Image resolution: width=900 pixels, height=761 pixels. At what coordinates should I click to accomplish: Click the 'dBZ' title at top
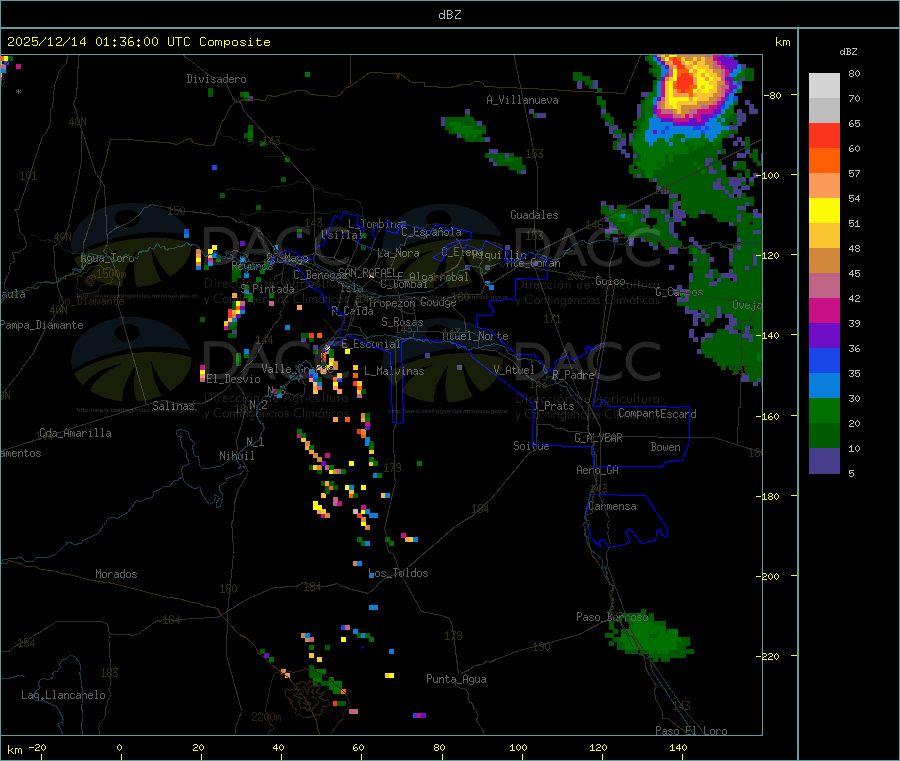tap(449, 15)
